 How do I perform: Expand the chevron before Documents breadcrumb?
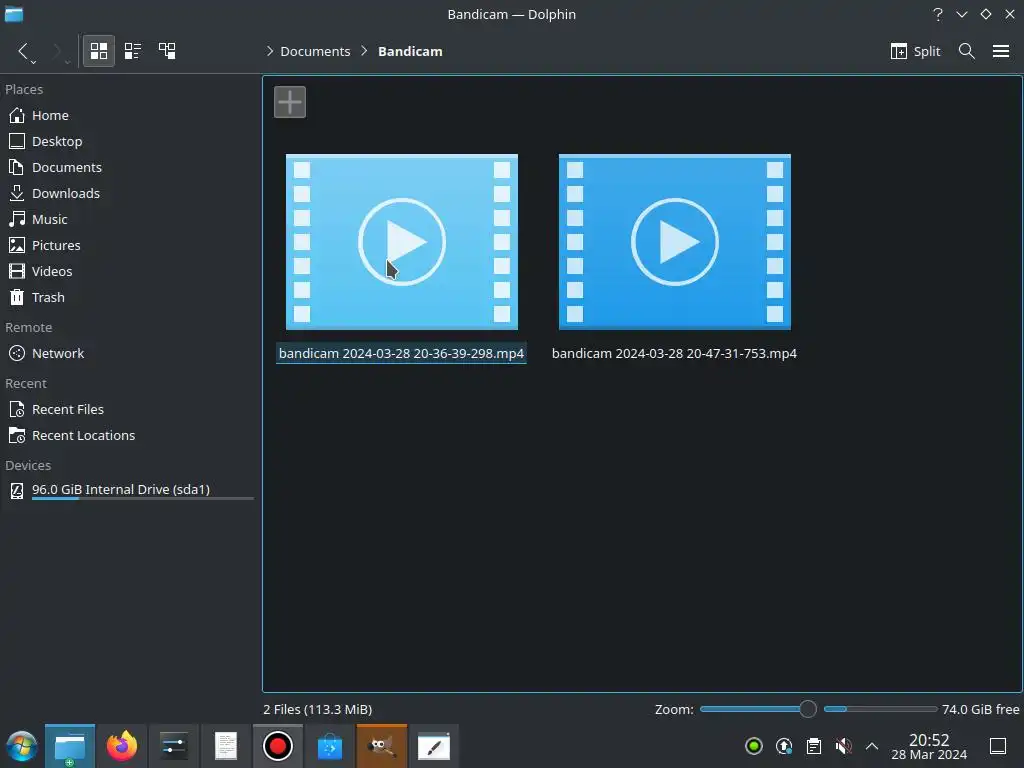point(270,51)
